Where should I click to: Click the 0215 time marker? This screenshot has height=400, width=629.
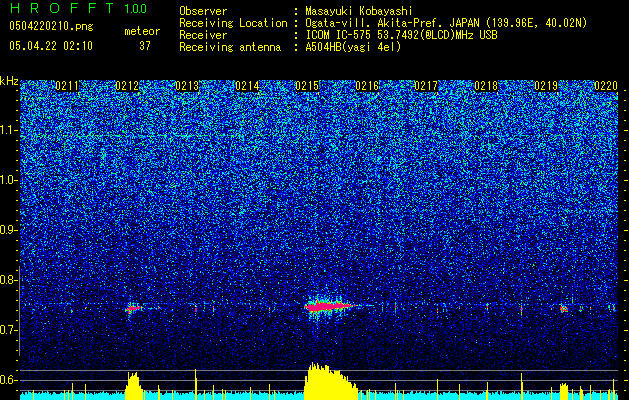pyautogui.click(x=307, y=86)
